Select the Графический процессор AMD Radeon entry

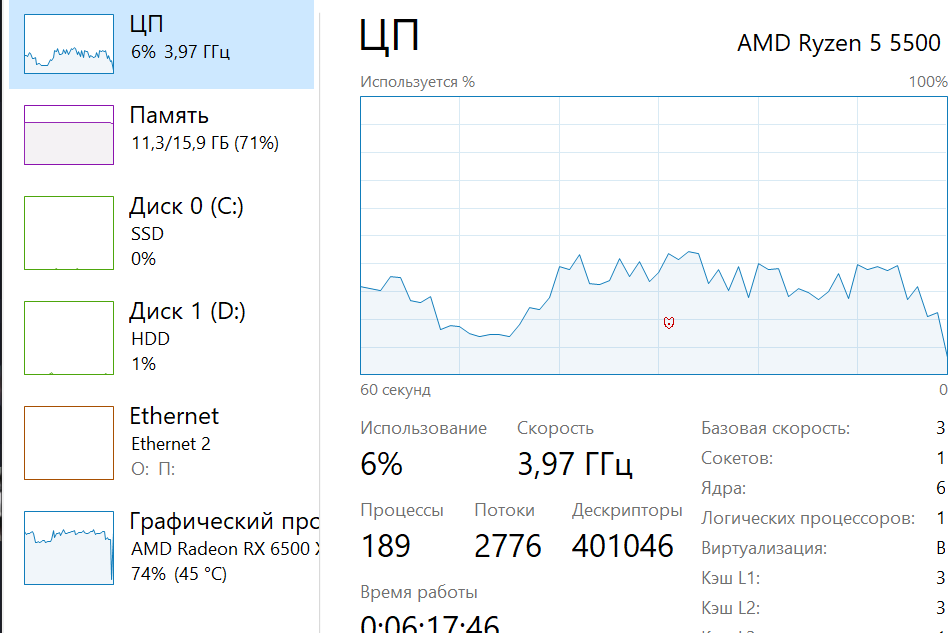pyautogui.click(x=161, y=547)
